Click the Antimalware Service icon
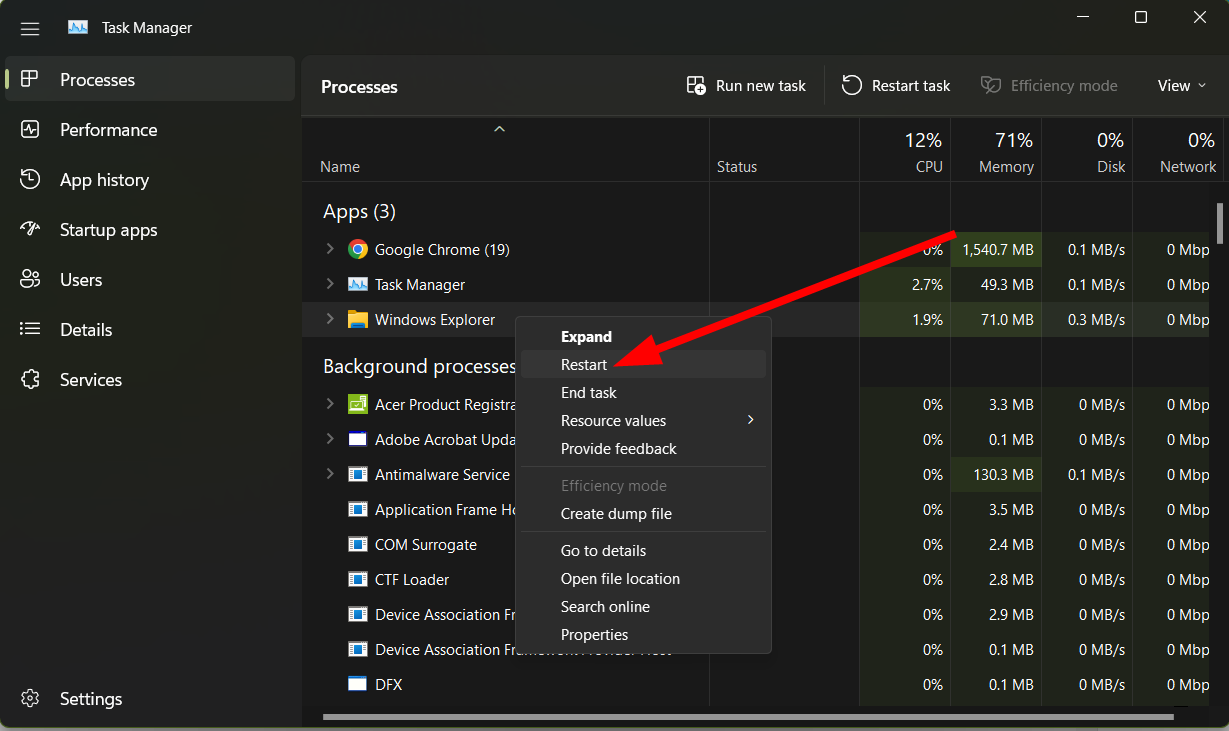1229x731 pixels. pos(358,474)
